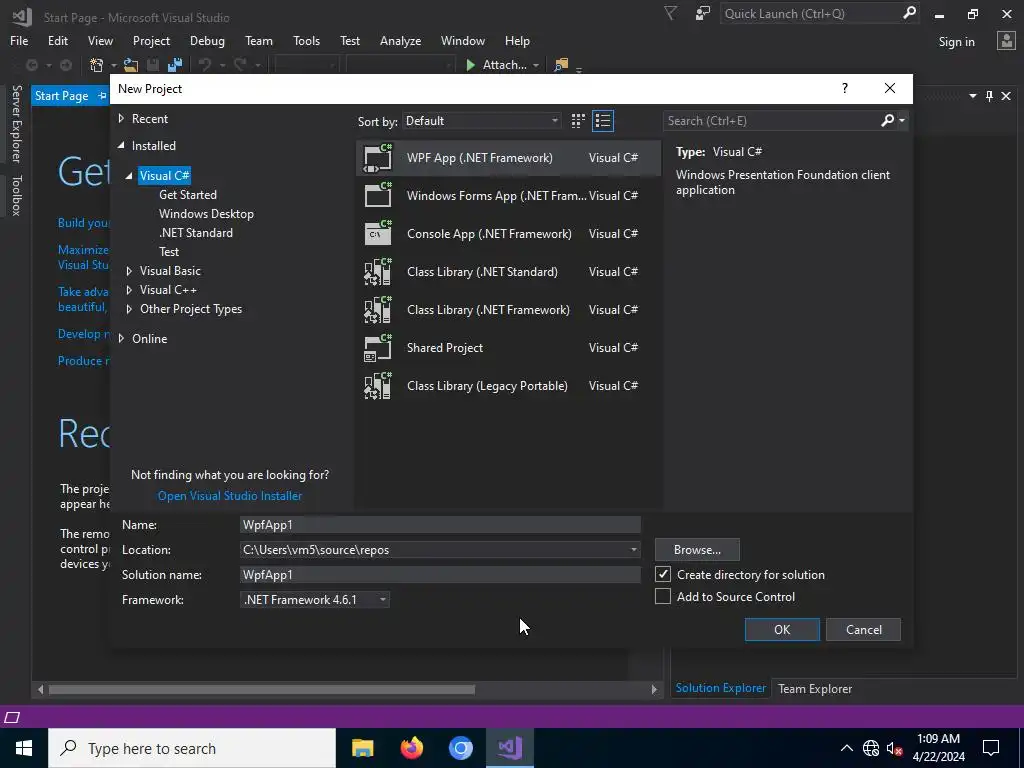Collapse the Installed tree node
This screenshot has width=1024, height=768.
(121, 146)
